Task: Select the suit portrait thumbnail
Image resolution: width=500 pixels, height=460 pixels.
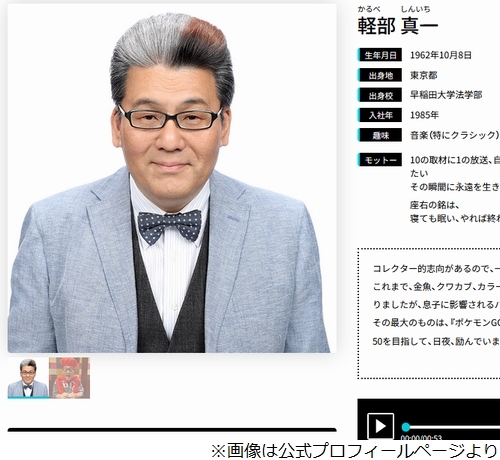Action: 28,378
